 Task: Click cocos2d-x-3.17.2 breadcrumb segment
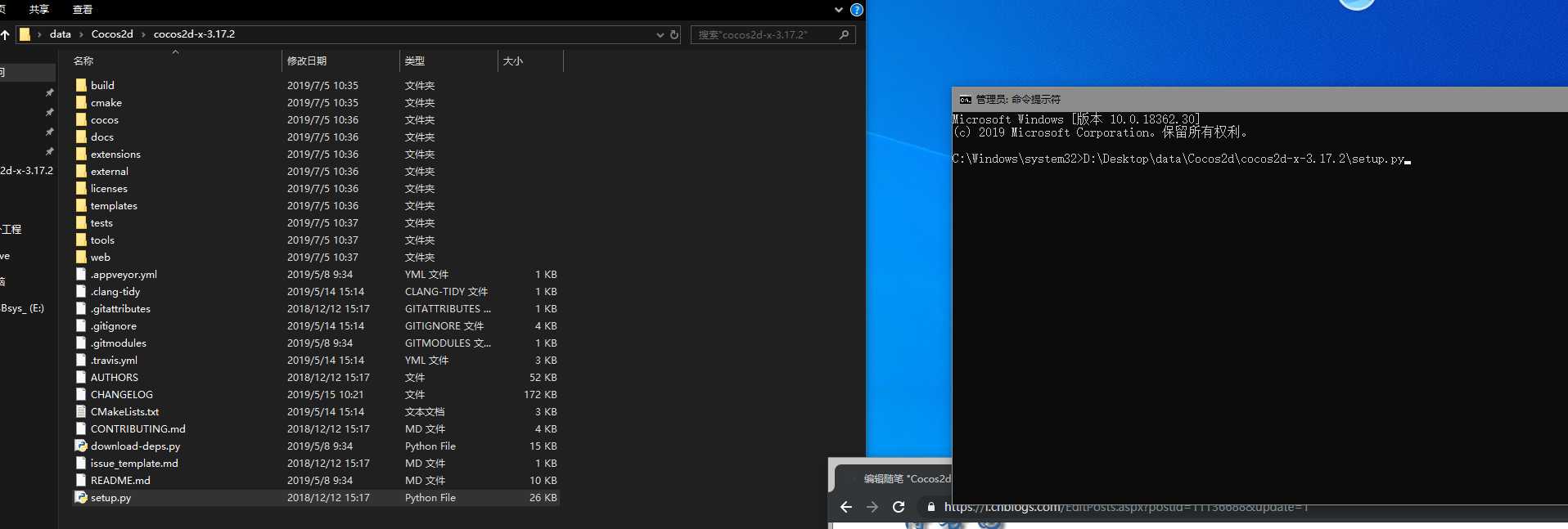[x=194, y=34]
